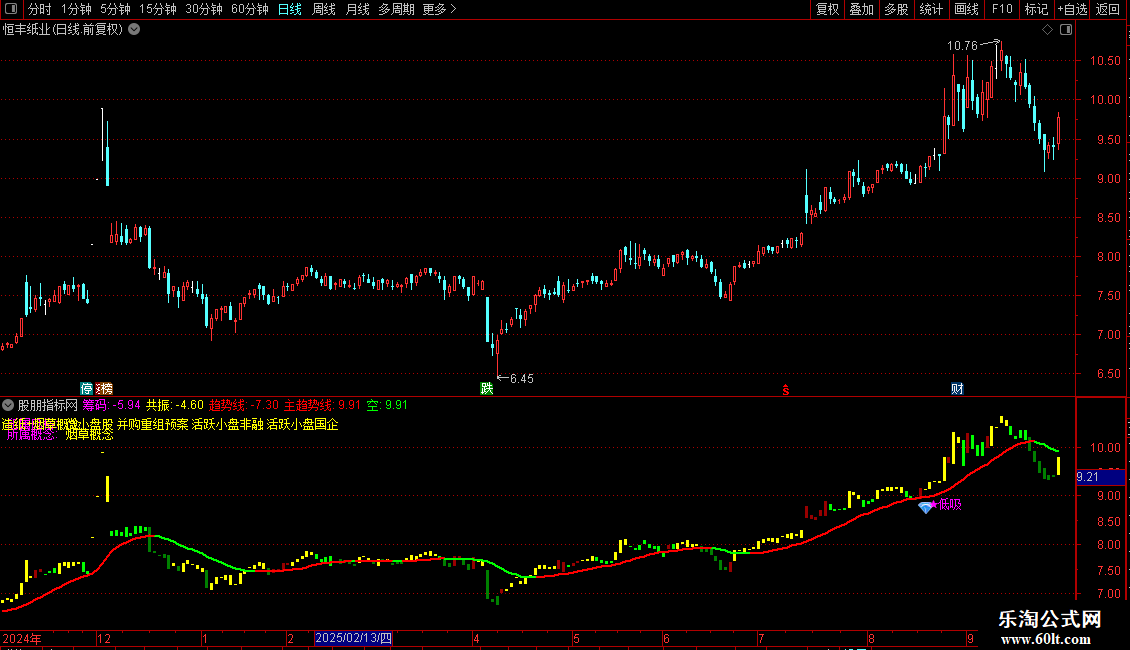
Task: Toggle the right side panel icon
Action: 1066,30
